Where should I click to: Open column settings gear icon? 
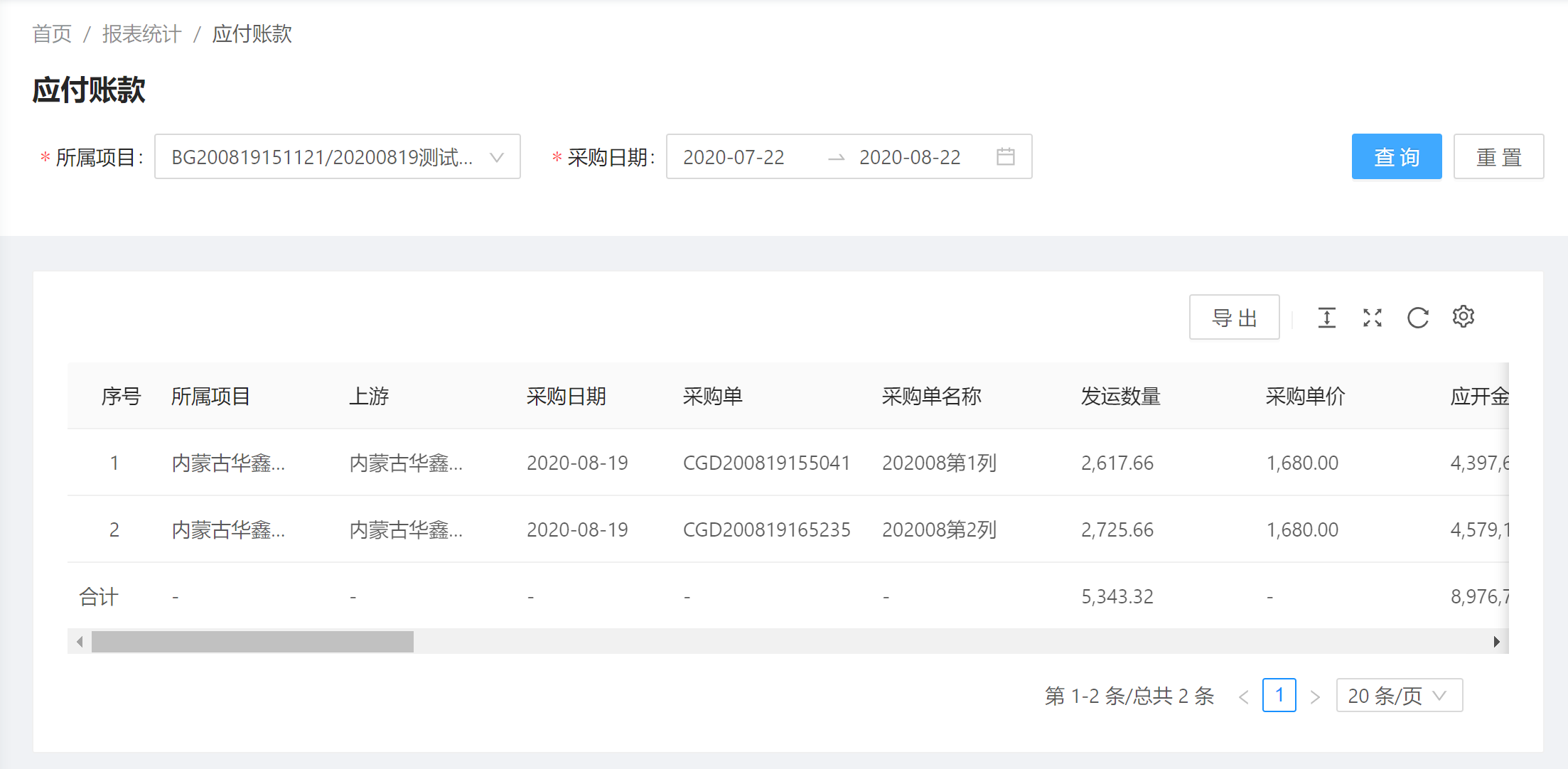(1463, 316)
